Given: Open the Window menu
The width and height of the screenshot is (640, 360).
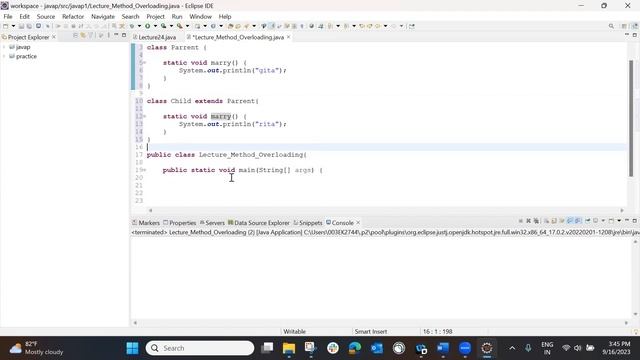Looking at the screenshot, I should (200, 17).
